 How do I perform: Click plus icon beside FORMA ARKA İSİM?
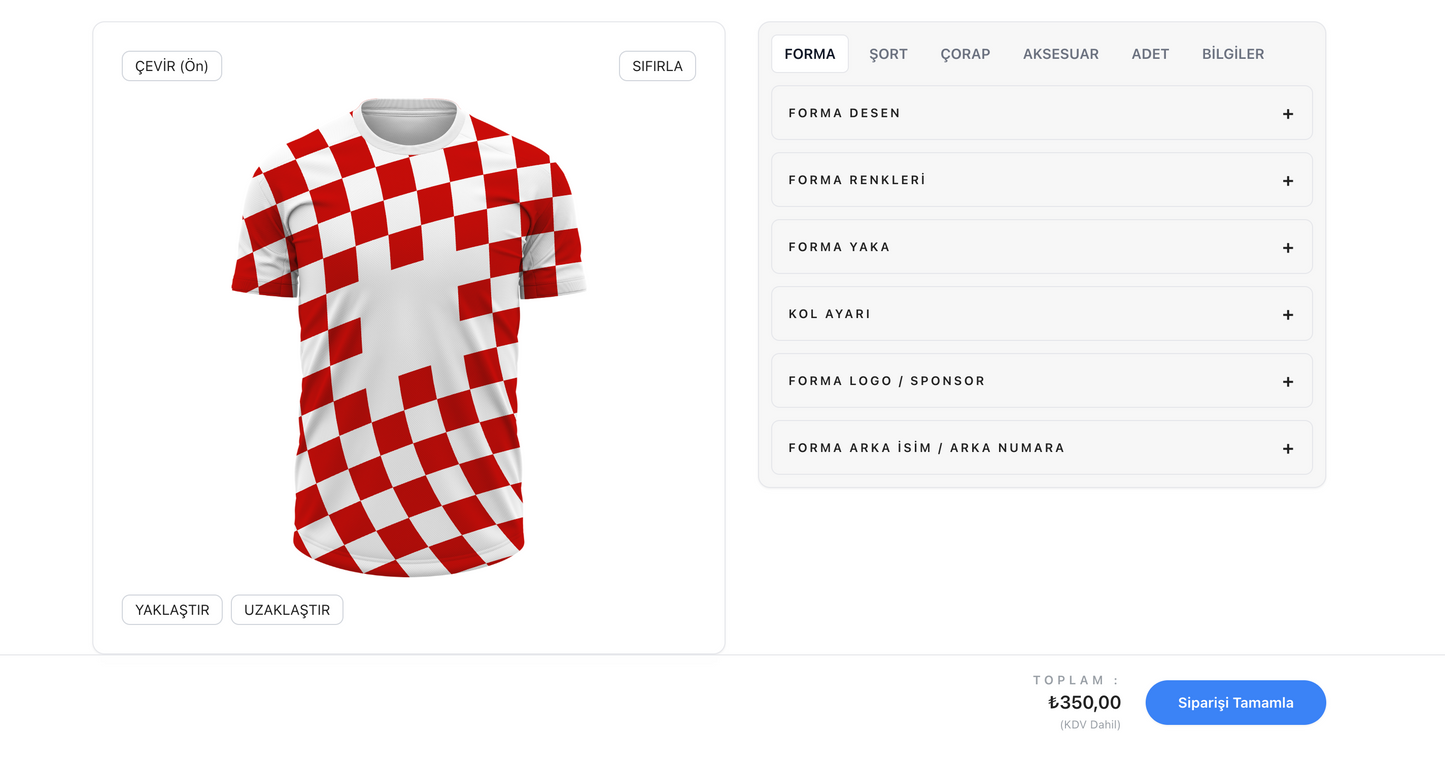pos(1288,449)
